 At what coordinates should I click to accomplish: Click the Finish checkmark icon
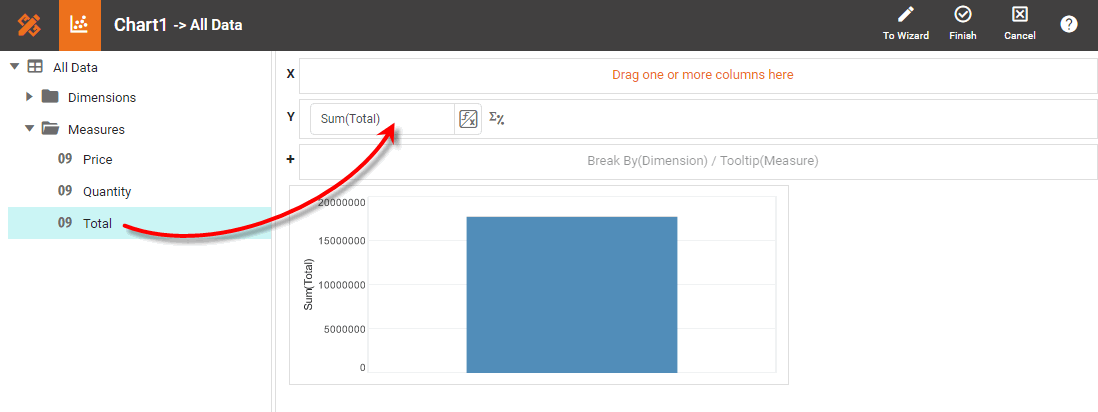pos(963,15)
